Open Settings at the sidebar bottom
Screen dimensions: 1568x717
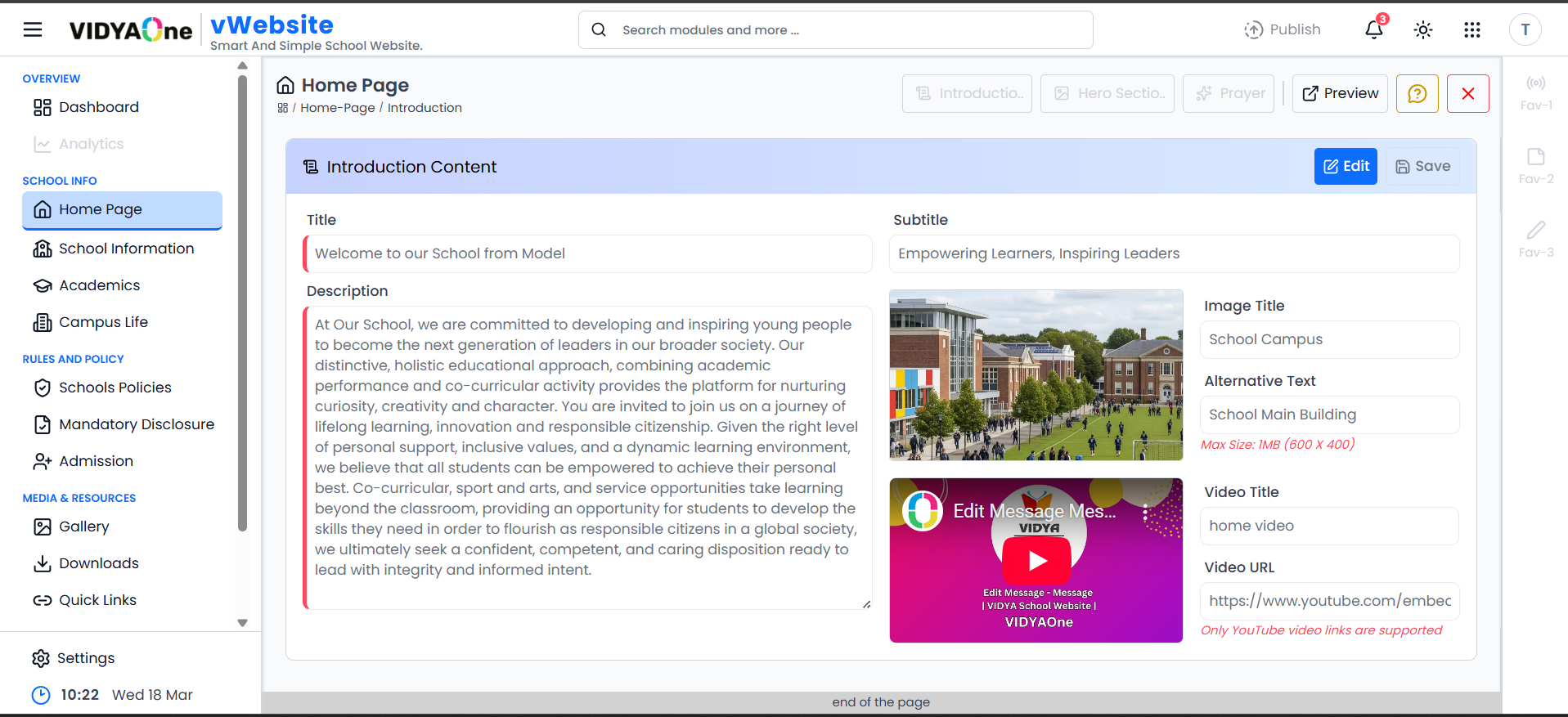(74, 658)
